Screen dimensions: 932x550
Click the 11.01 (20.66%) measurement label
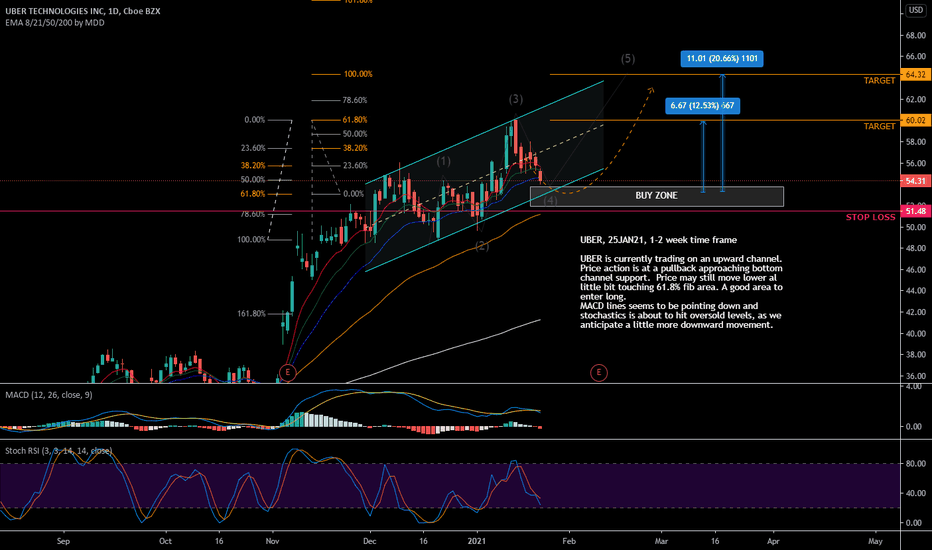click(x=722, y=58)
